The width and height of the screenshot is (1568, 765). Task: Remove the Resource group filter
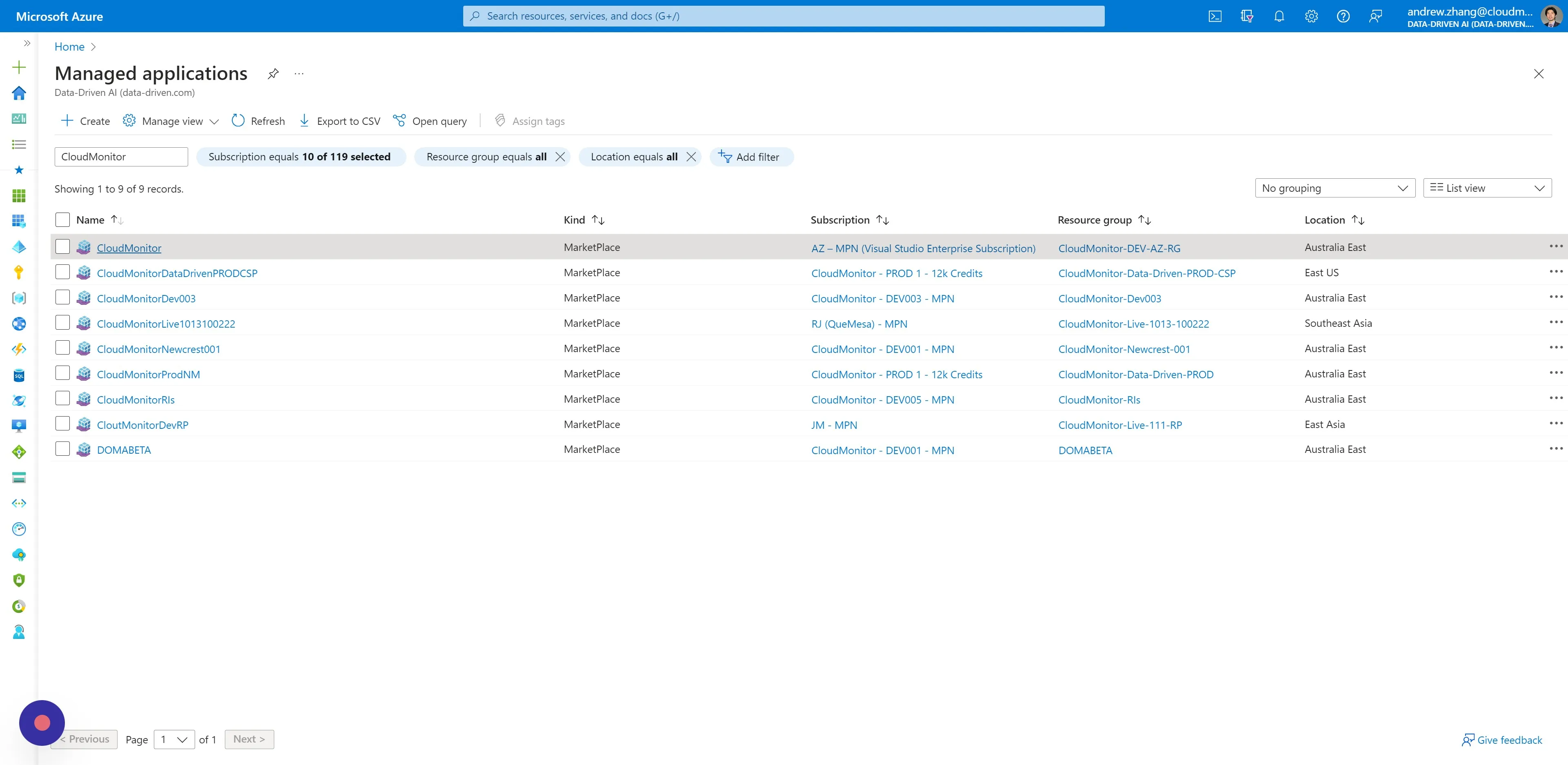pos(560,156)
